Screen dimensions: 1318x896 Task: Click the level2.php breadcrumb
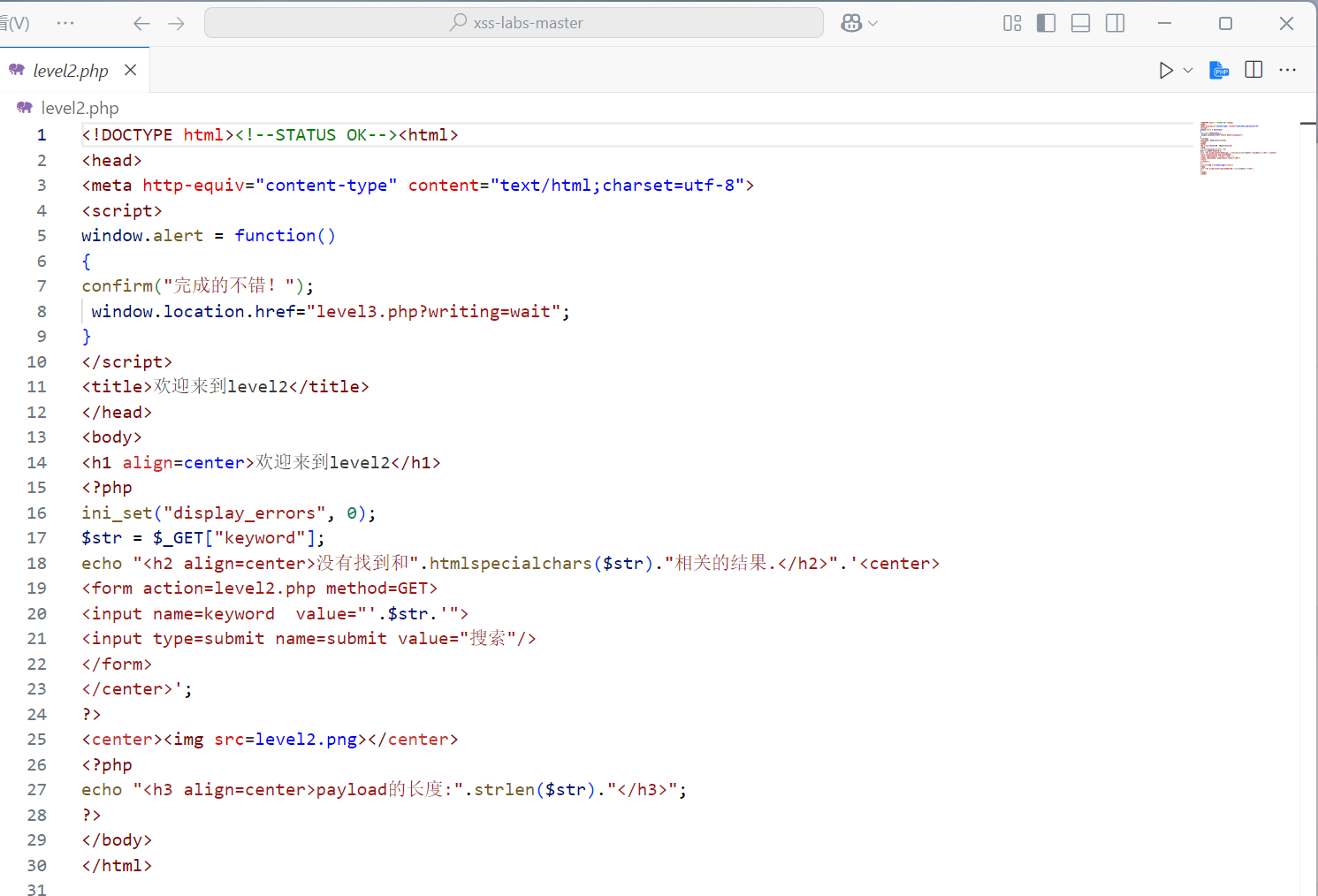point(80,108)
